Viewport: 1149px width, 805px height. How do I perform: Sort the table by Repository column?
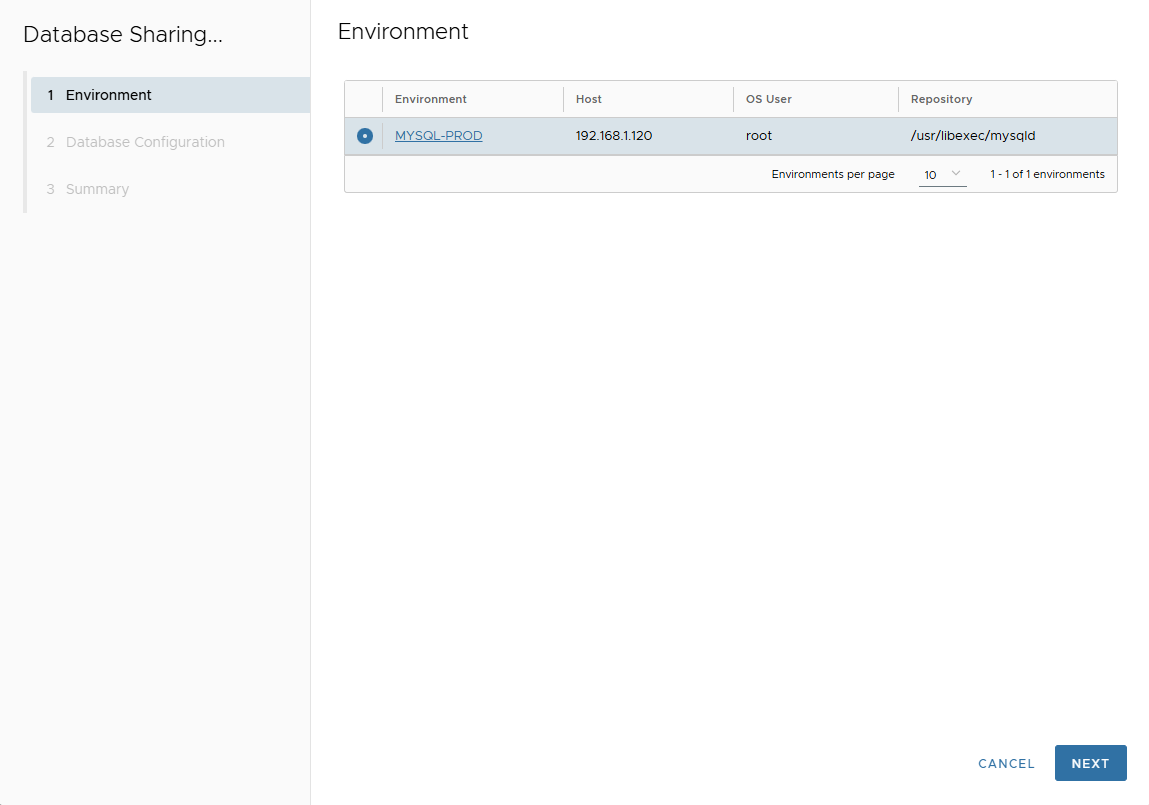[940, 99]
